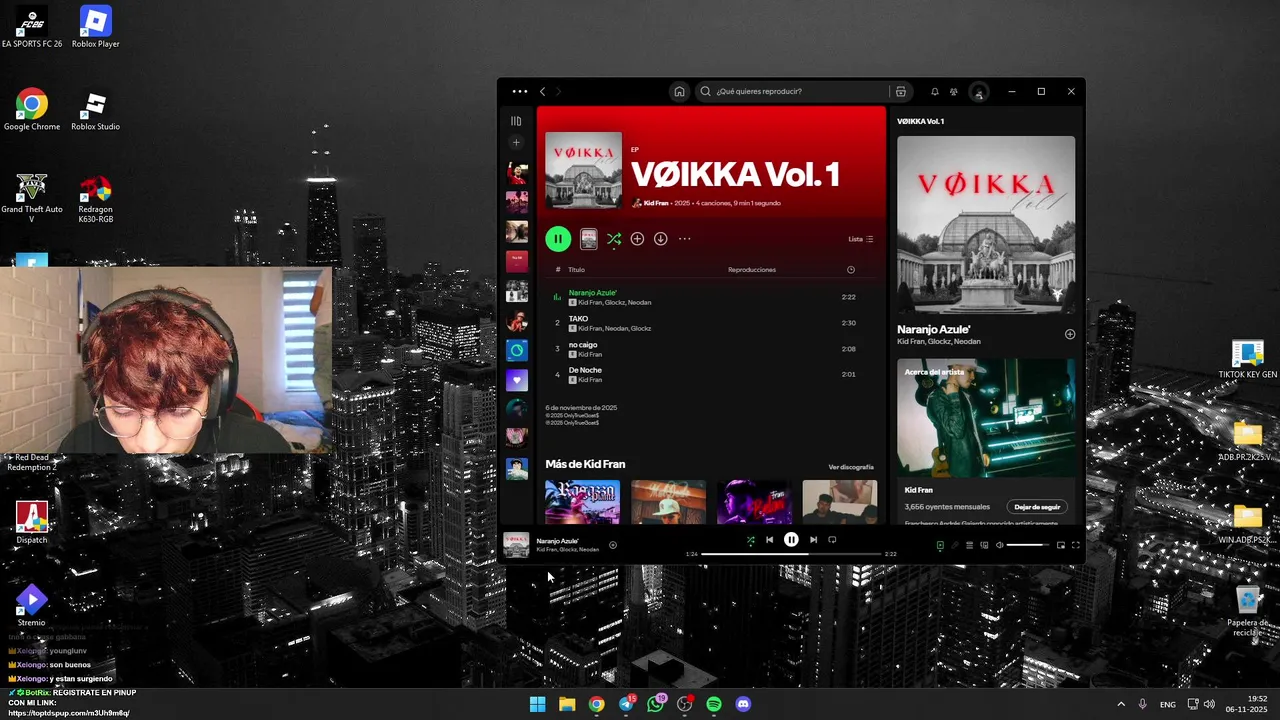Seek on the song progress bar
Screen dimensions: 1280x720
791,554
